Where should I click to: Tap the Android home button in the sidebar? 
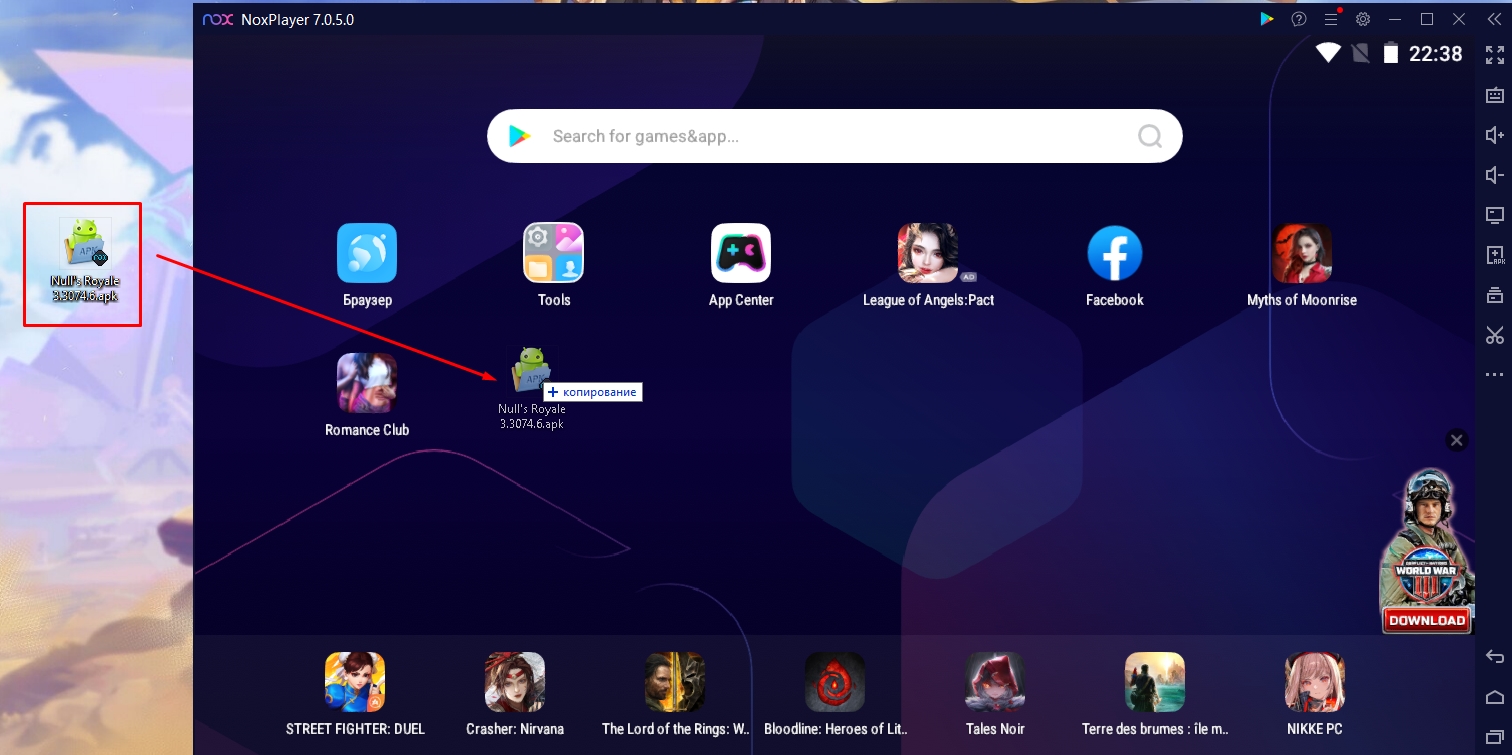coord(1494,696)
